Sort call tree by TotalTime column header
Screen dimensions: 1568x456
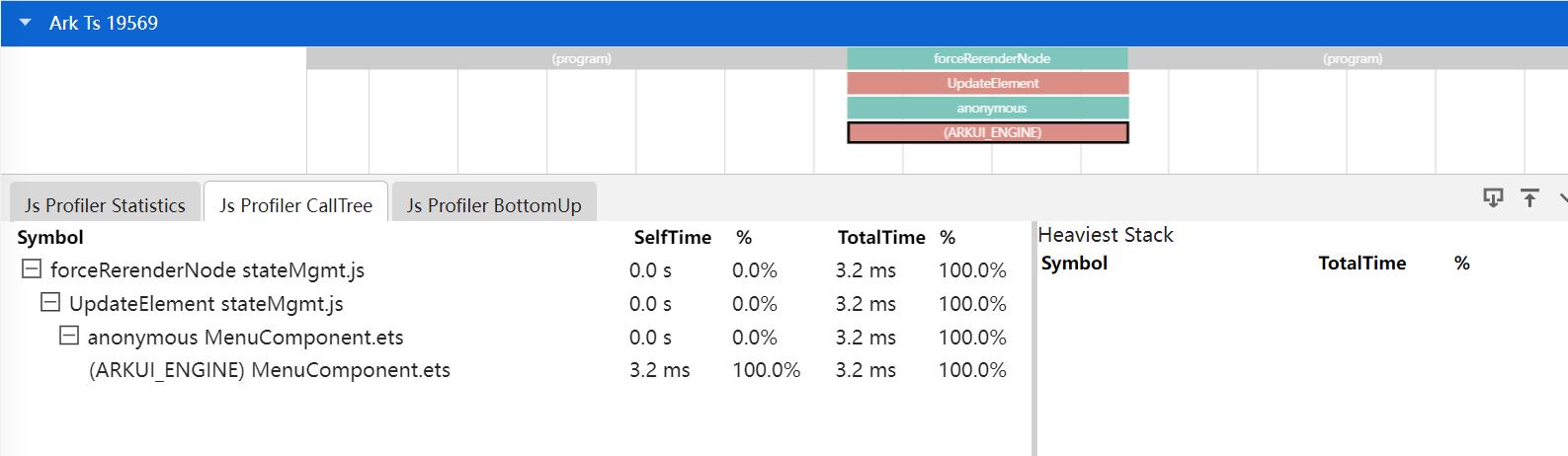pyautogui.click(x=880, y=238)
